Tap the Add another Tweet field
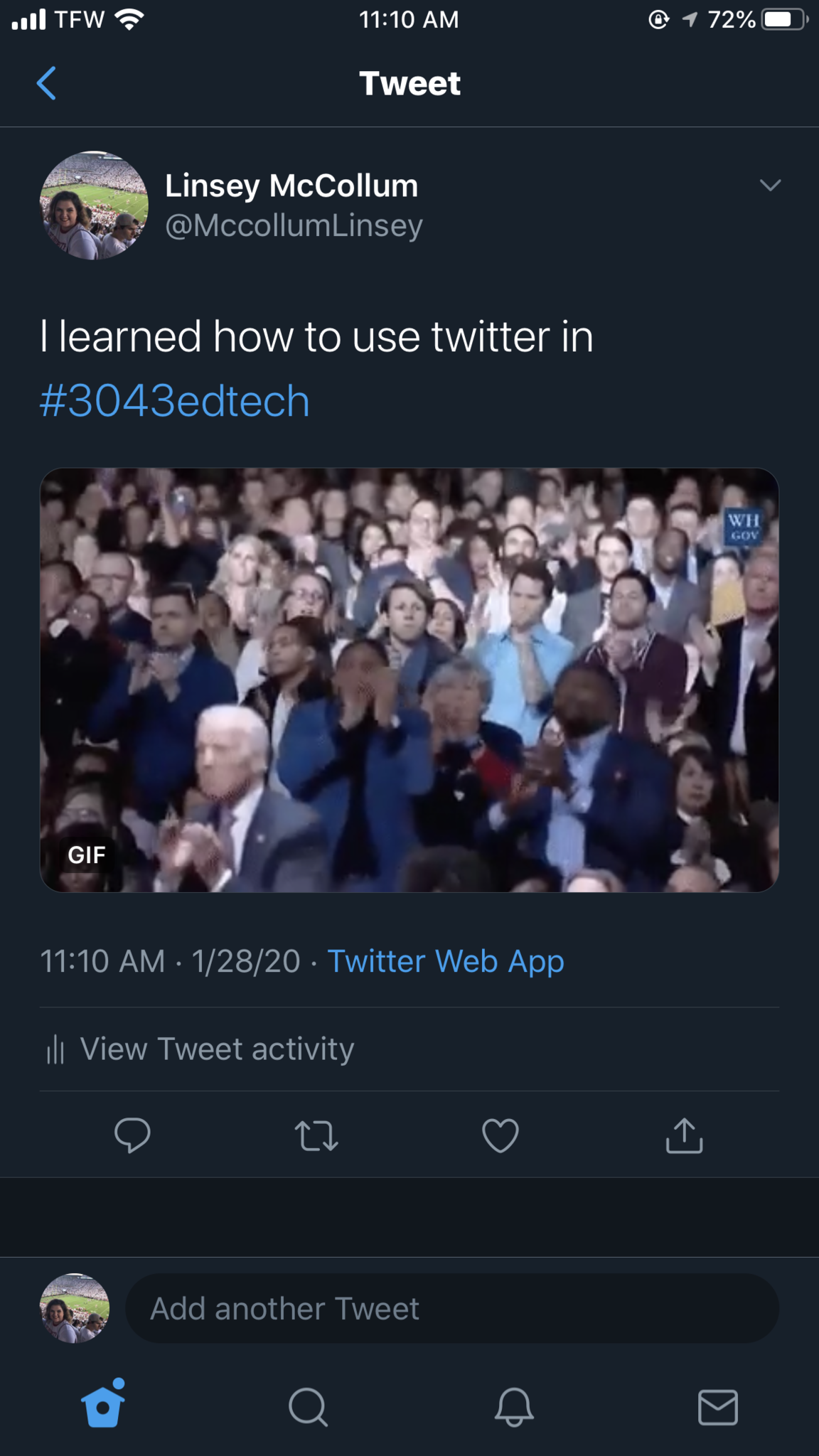The image size is (819, 1456). click(x=452, y=1308)
